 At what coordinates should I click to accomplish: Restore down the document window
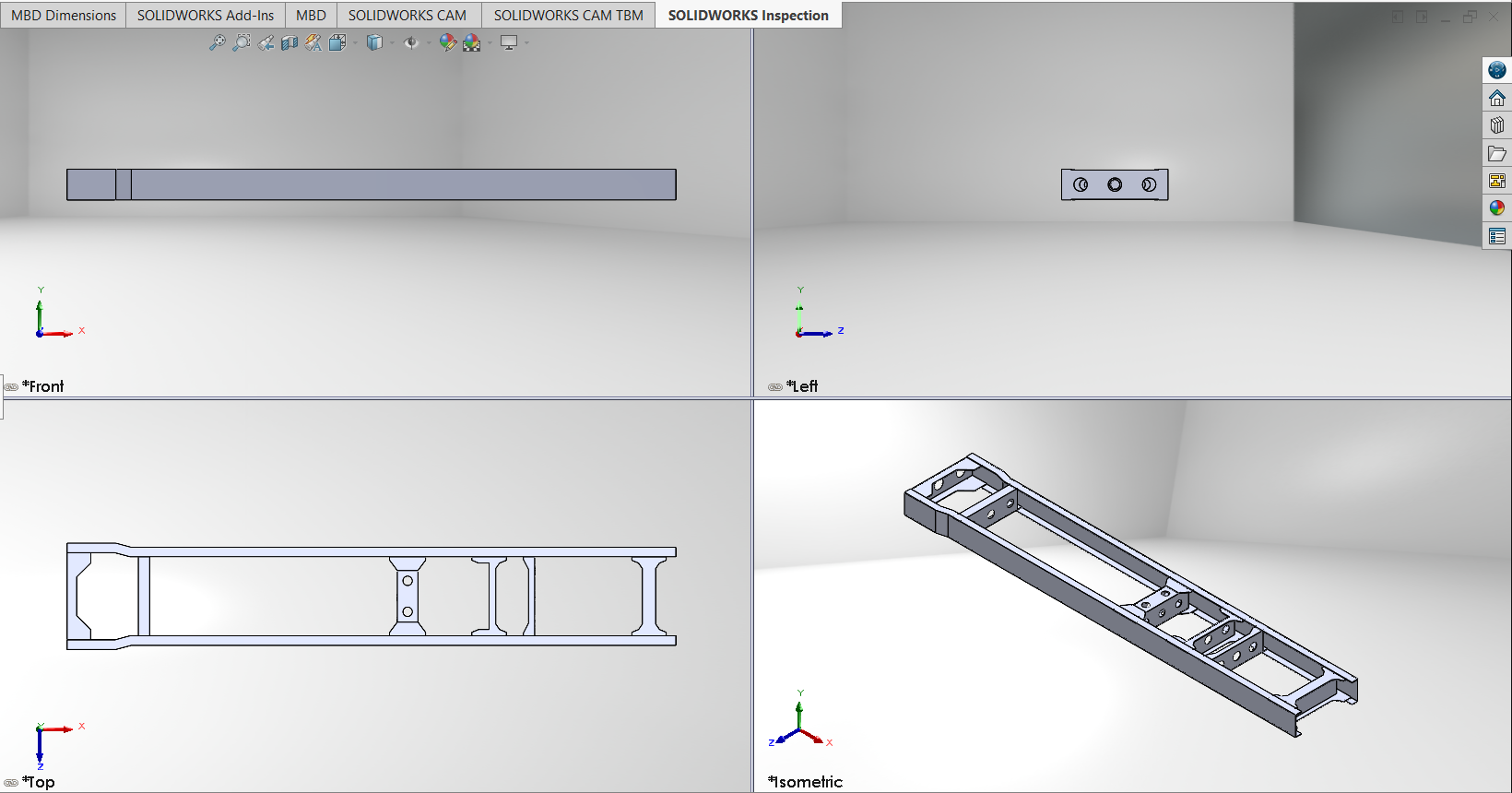(x=1470, y=18)
